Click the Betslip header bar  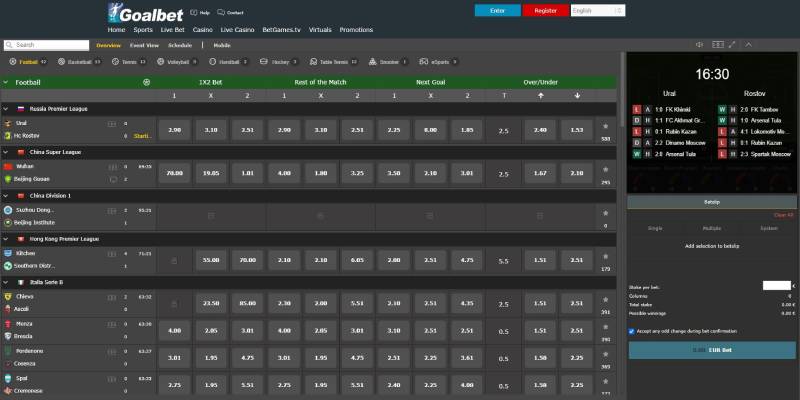pyautogui.click(x=712, y=203)
